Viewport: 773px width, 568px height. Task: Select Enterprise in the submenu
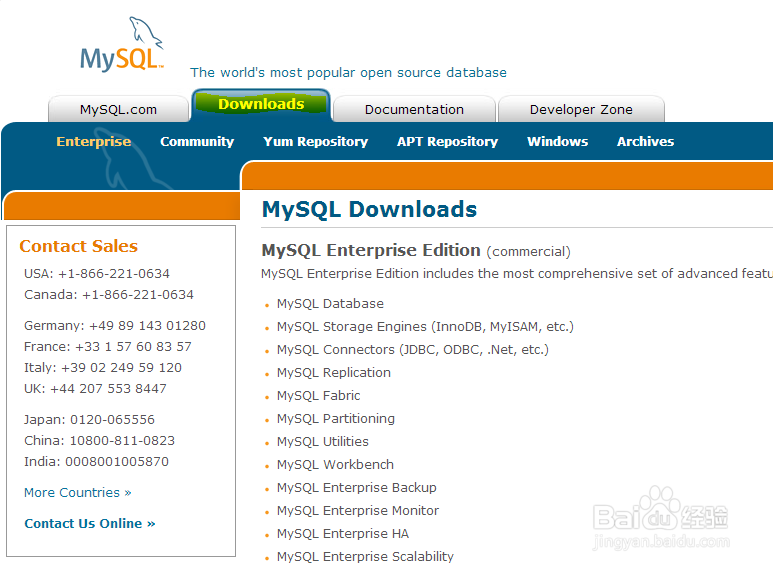(x=94, y=142)
